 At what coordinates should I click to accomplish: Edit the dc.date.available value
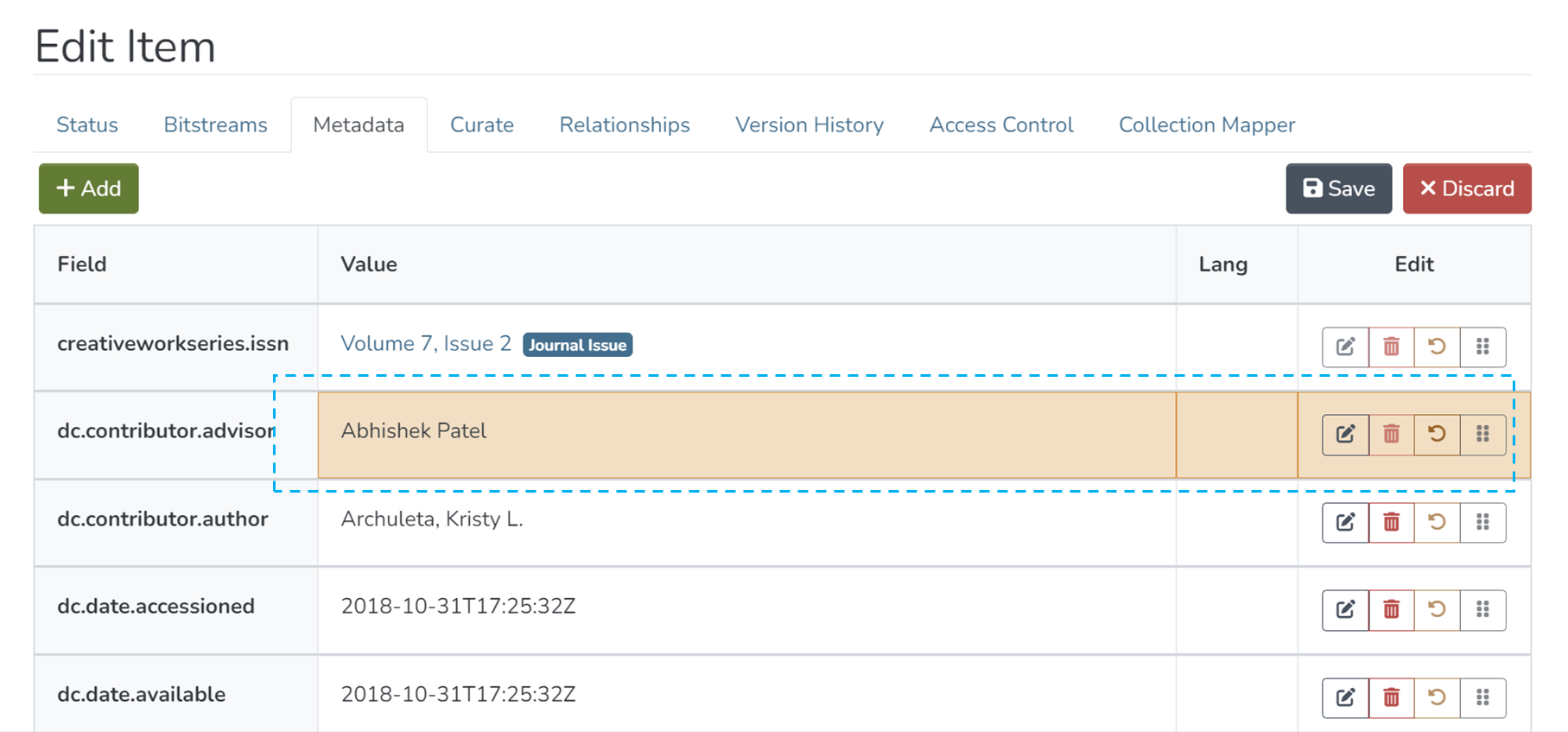pyautogui.click(x=1345, y=697)
